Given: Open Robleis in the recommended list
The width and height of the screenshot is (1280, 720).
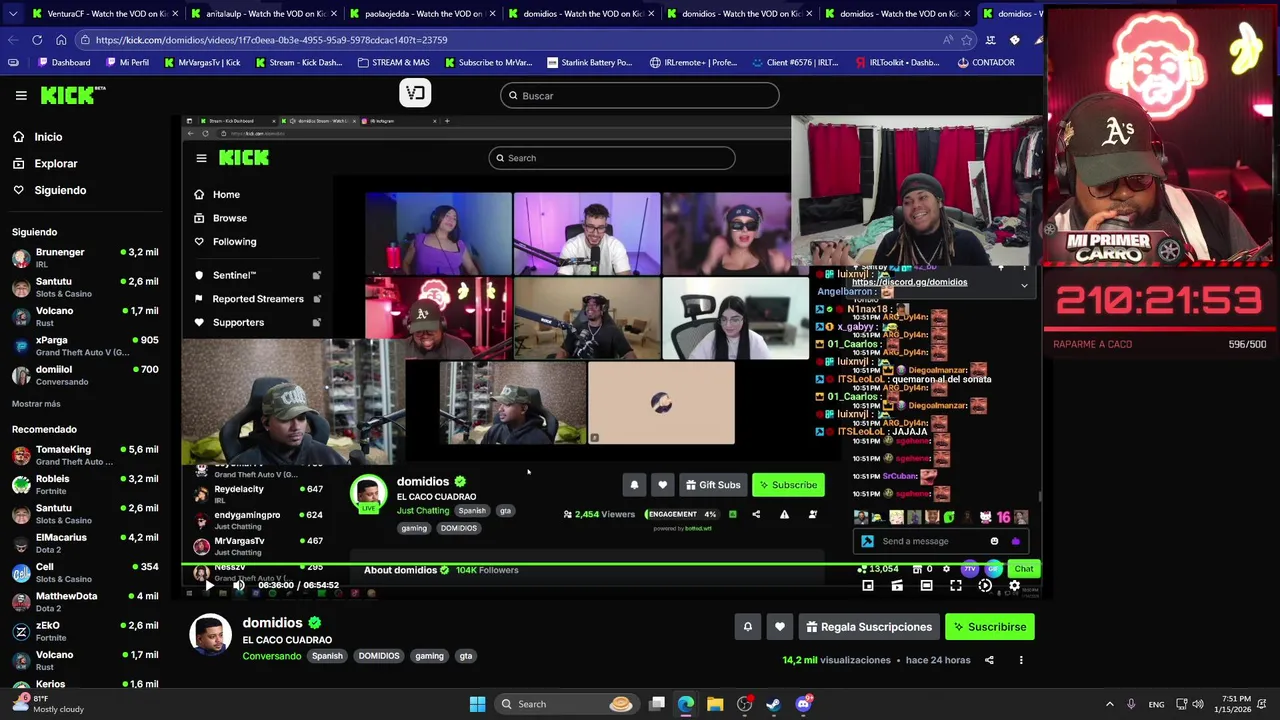Looking at the screenshot, I should point(85,484).
